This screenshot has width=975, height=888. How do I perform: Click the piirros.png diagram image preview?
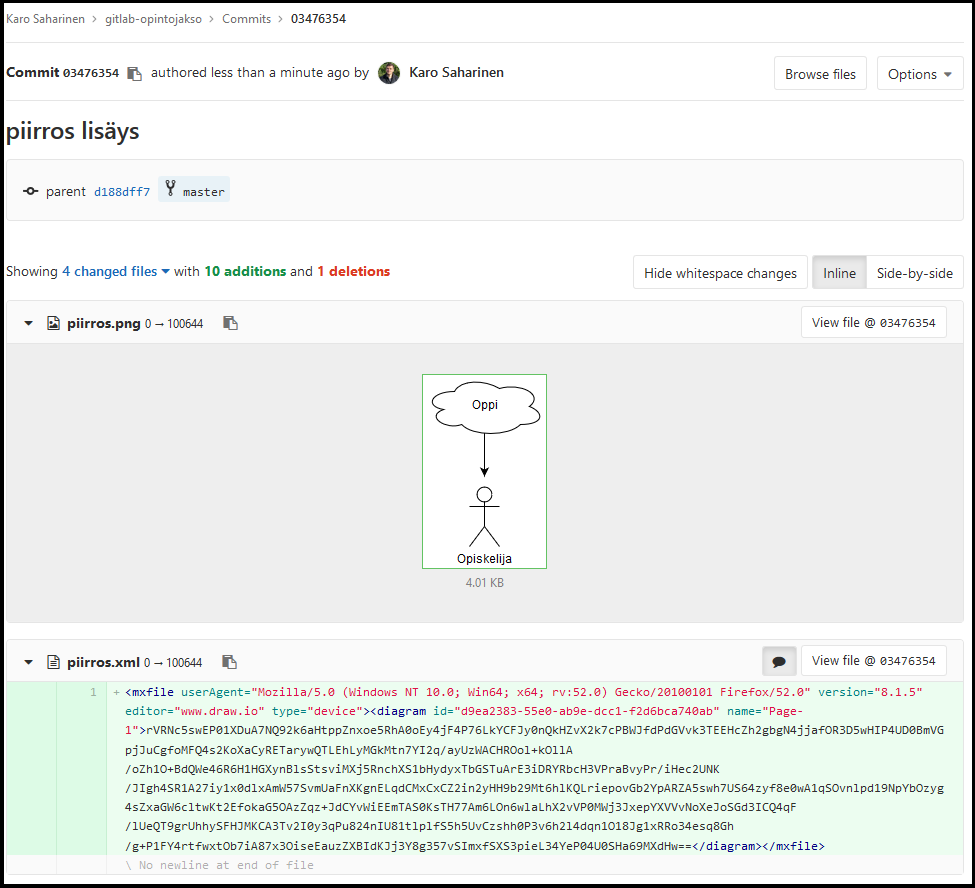coord(484,471)
